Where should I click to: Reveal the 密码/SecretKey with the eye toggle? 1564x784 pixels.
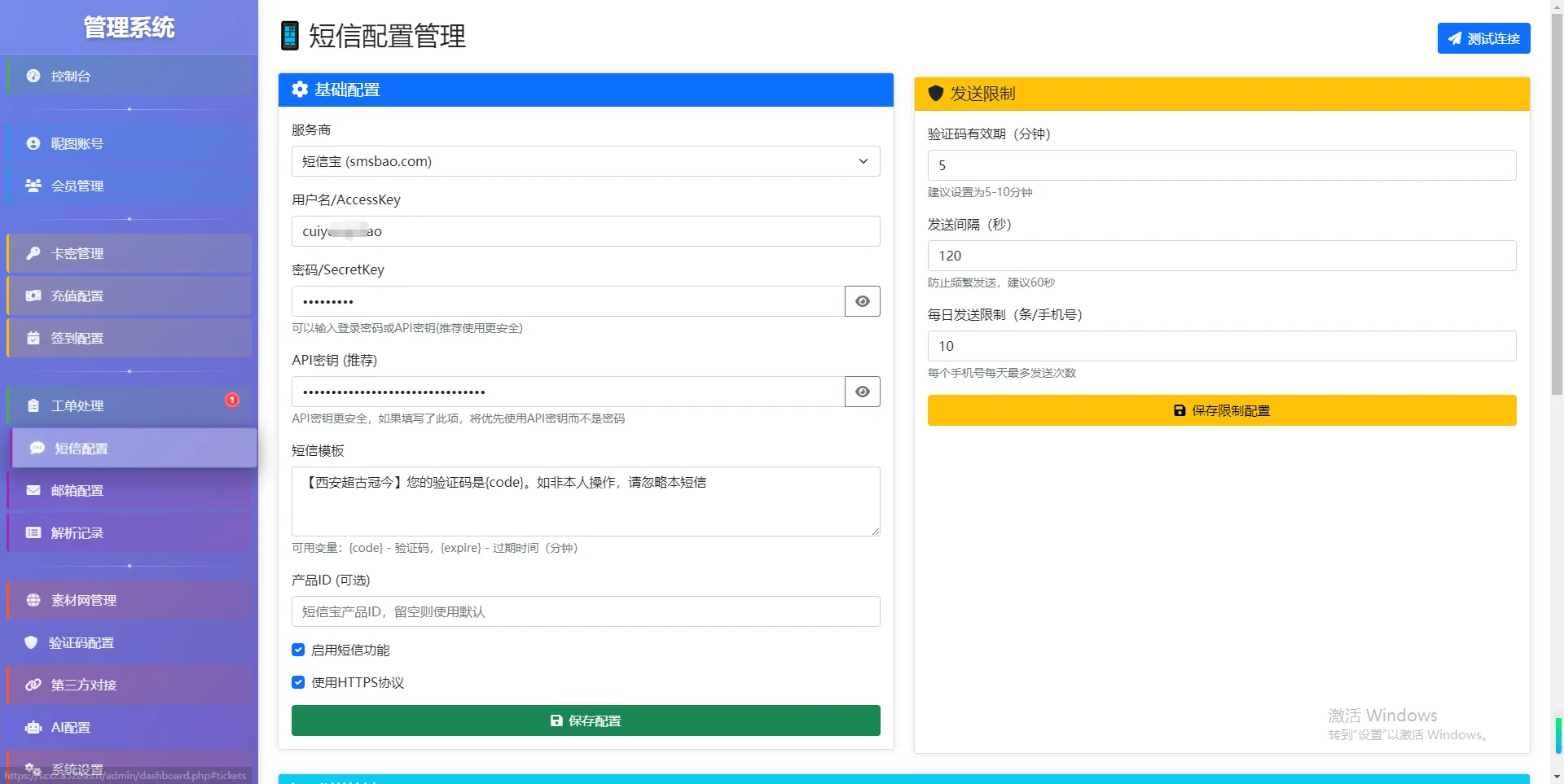click(862, 300)
